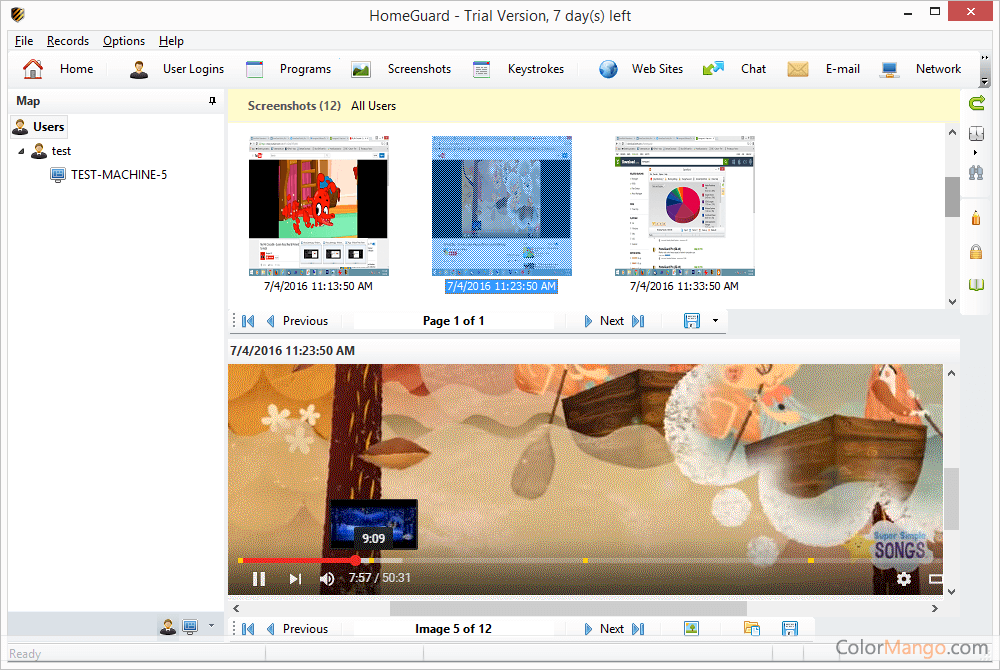
Task: Click the green refresh arrow icon
Action: click(977, 102)
